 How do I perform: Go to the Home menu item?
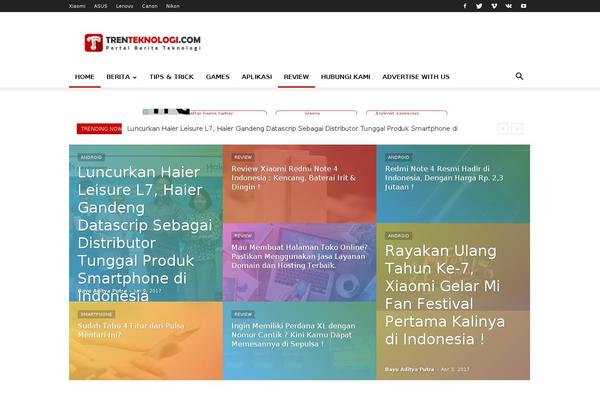(85, 77)
